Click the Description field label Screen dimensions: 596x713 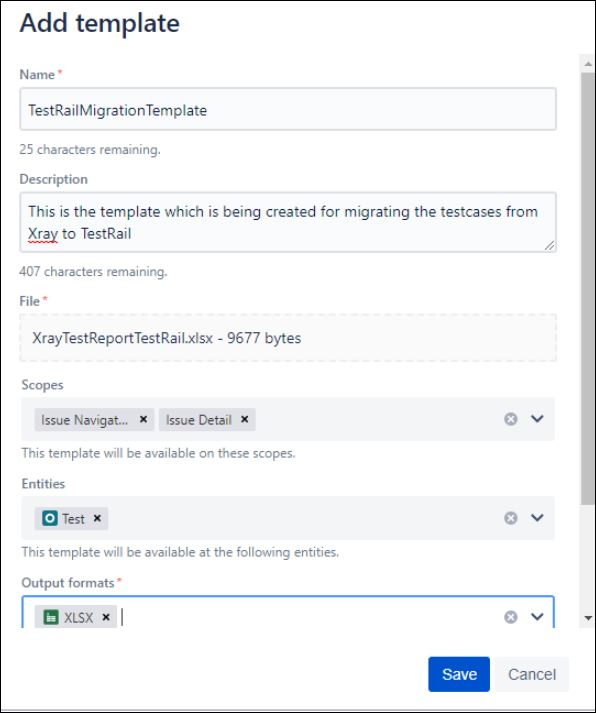point(54,179)
